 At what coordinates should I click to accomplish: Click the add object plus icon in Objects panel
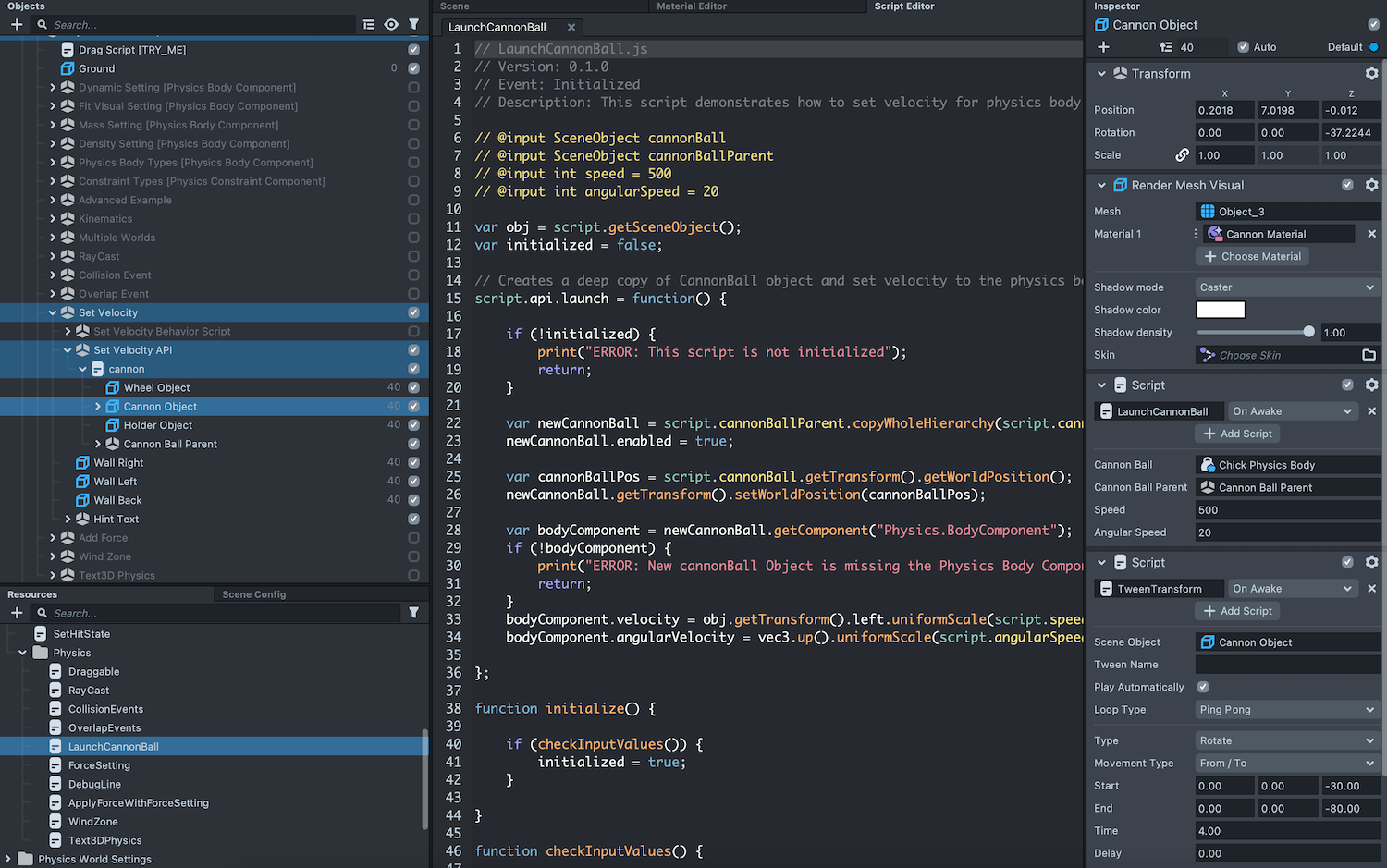pos(17,25)
